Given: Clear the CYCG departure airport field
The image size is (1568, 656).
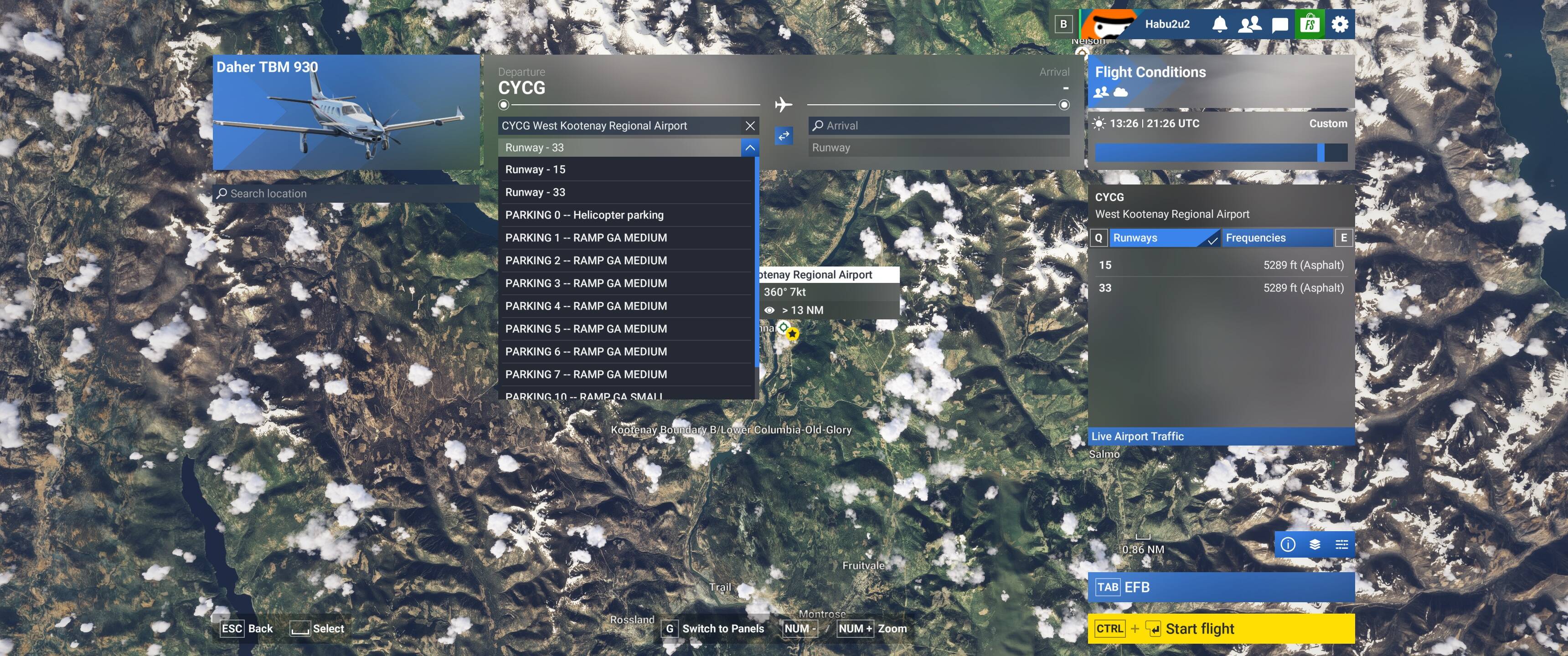Looking at the screenshot, I should pyautogui.click(x=750, y=126).
